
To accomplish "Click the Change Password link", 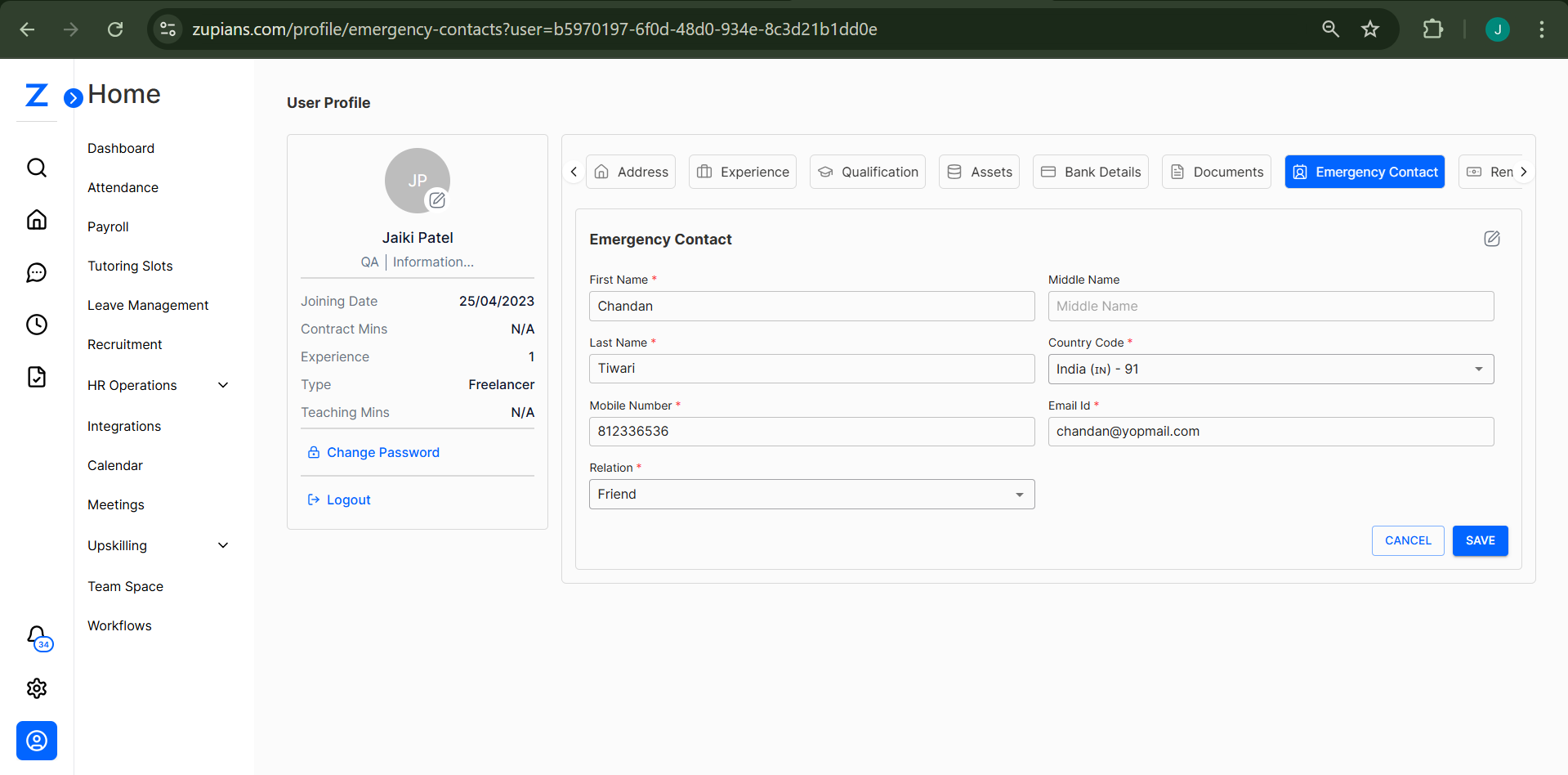I will coord(382,452).
